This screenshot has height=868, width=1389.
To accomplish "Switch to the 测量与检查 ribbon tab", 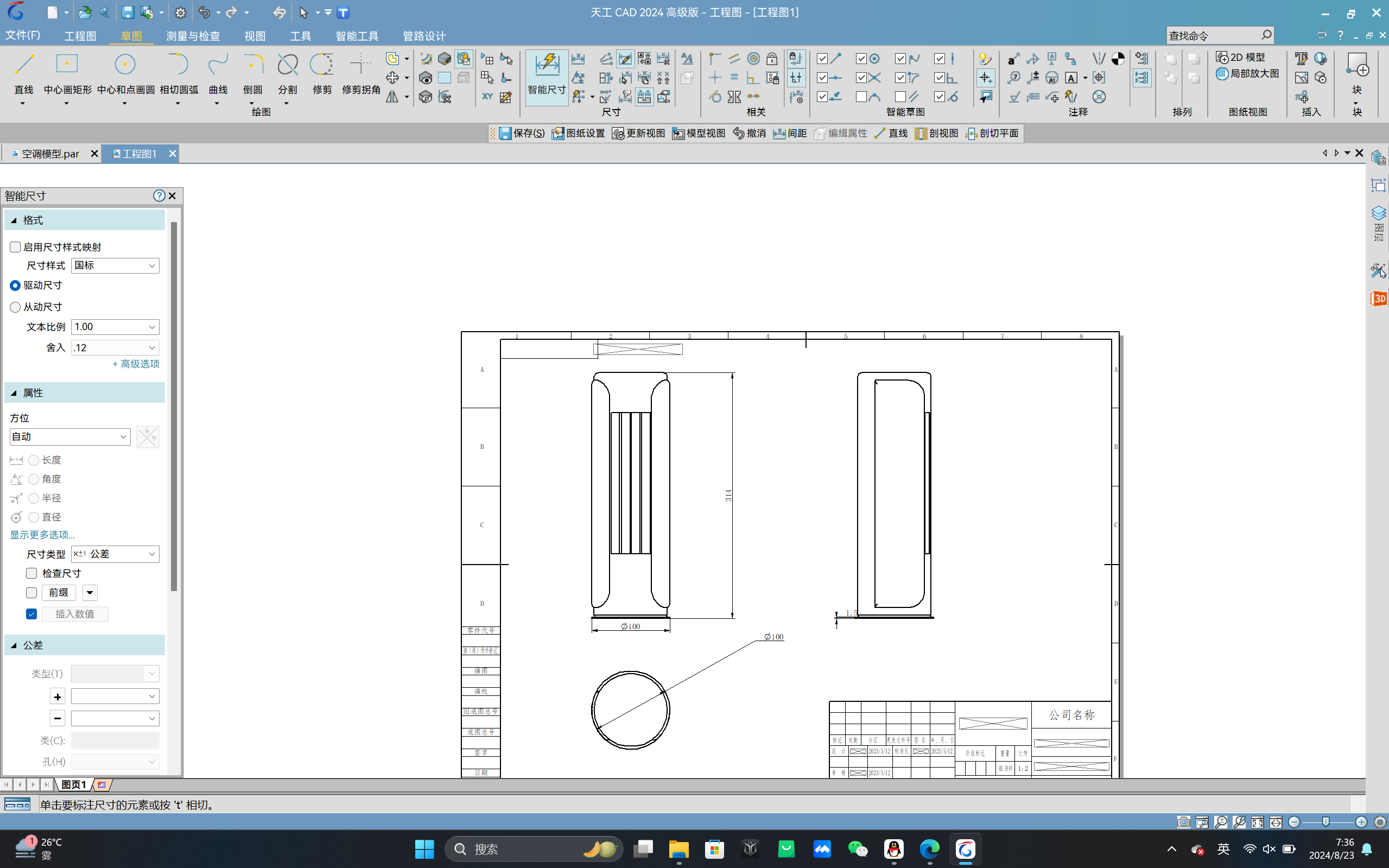I will pyautogui.click(x=193, y=36).
